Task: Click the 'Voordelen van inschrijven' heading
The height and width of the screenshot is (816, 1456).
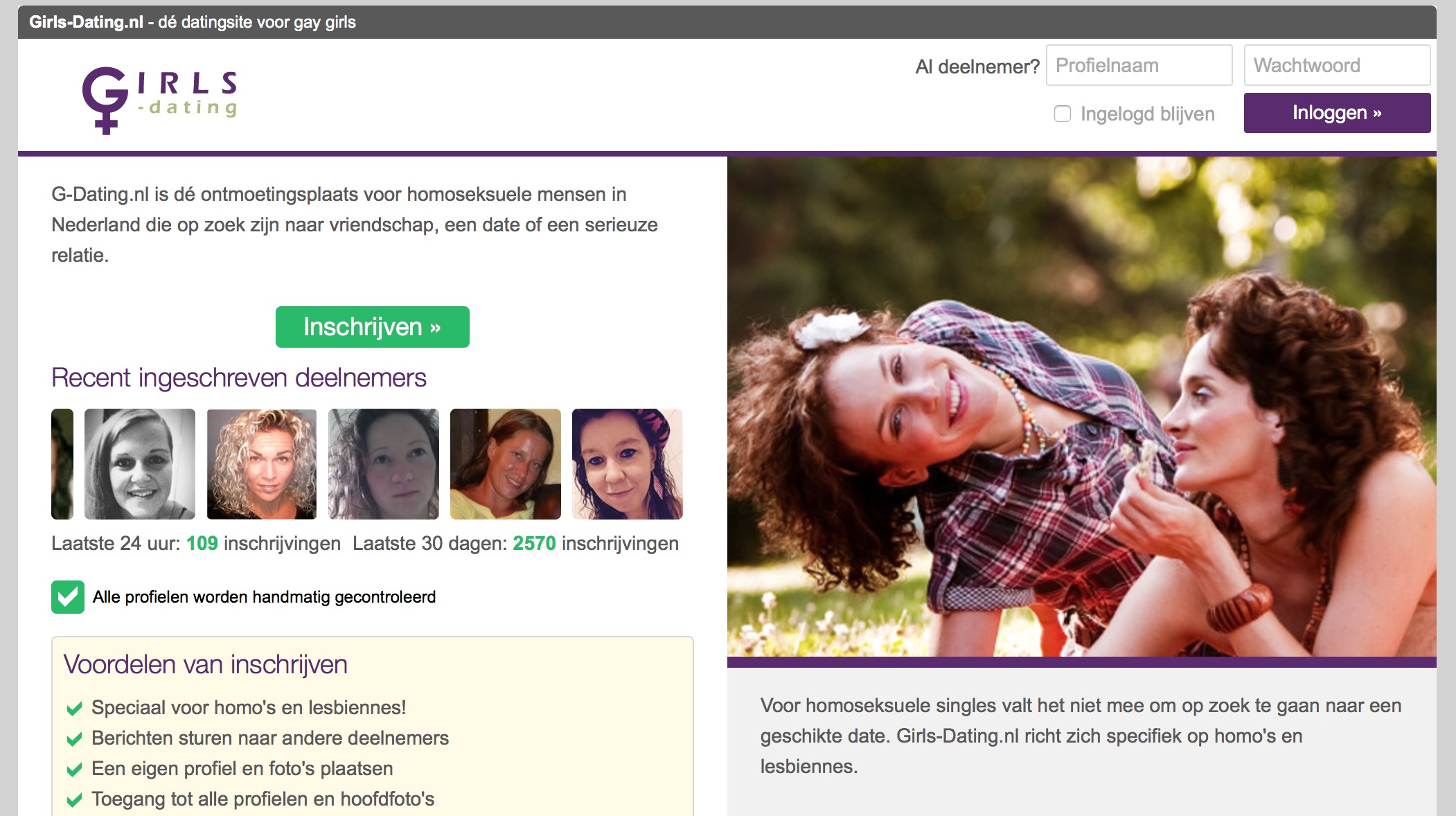Action: click(206, 664)
